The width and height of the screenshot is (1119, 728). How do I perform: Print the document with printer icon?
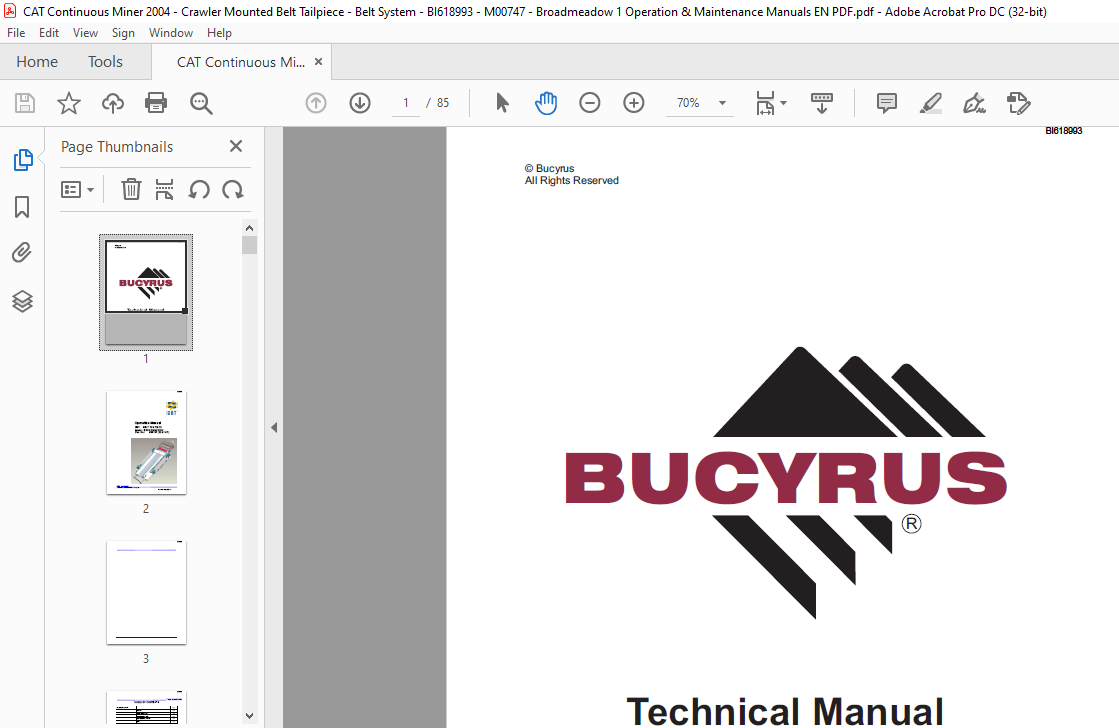(x=156, y=103)
